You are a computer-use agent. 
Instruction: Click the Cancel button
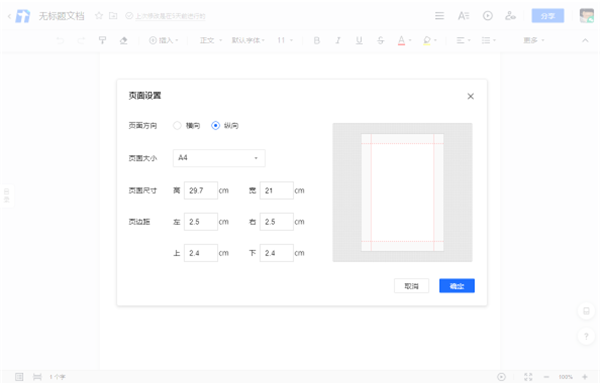coord(411,286)
